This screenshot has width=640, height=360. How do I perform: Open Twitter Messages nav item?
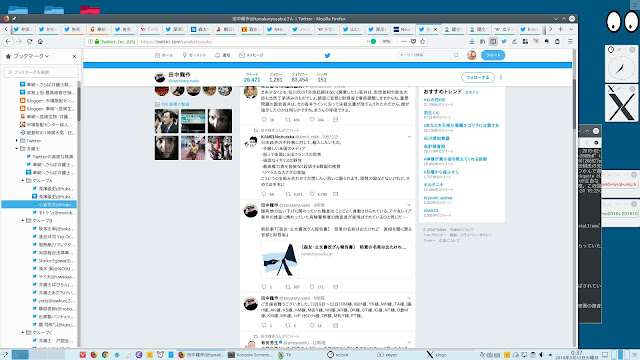(x=251, y=55)
